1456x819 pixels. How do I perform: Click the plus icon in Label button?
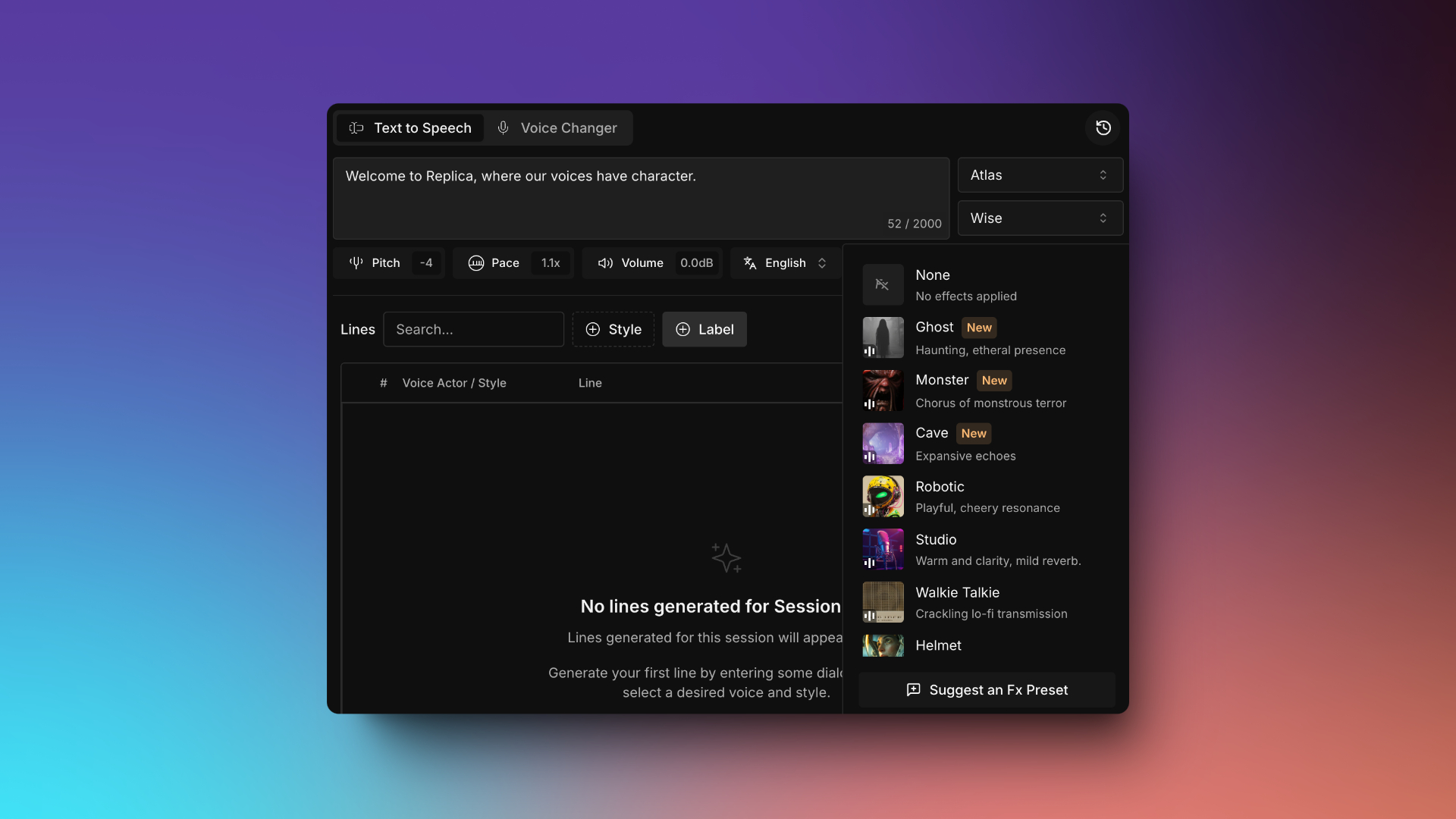[x=682, y=329]
